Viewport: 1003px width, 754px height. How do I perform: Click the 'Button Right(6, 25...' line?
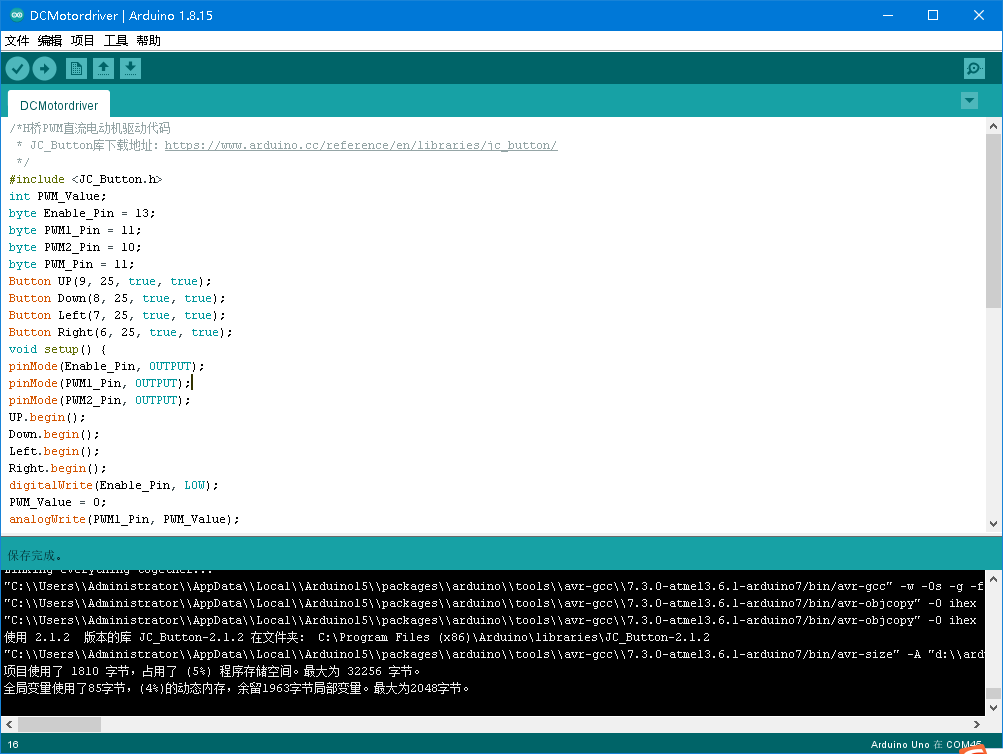[x=121, y=332]
